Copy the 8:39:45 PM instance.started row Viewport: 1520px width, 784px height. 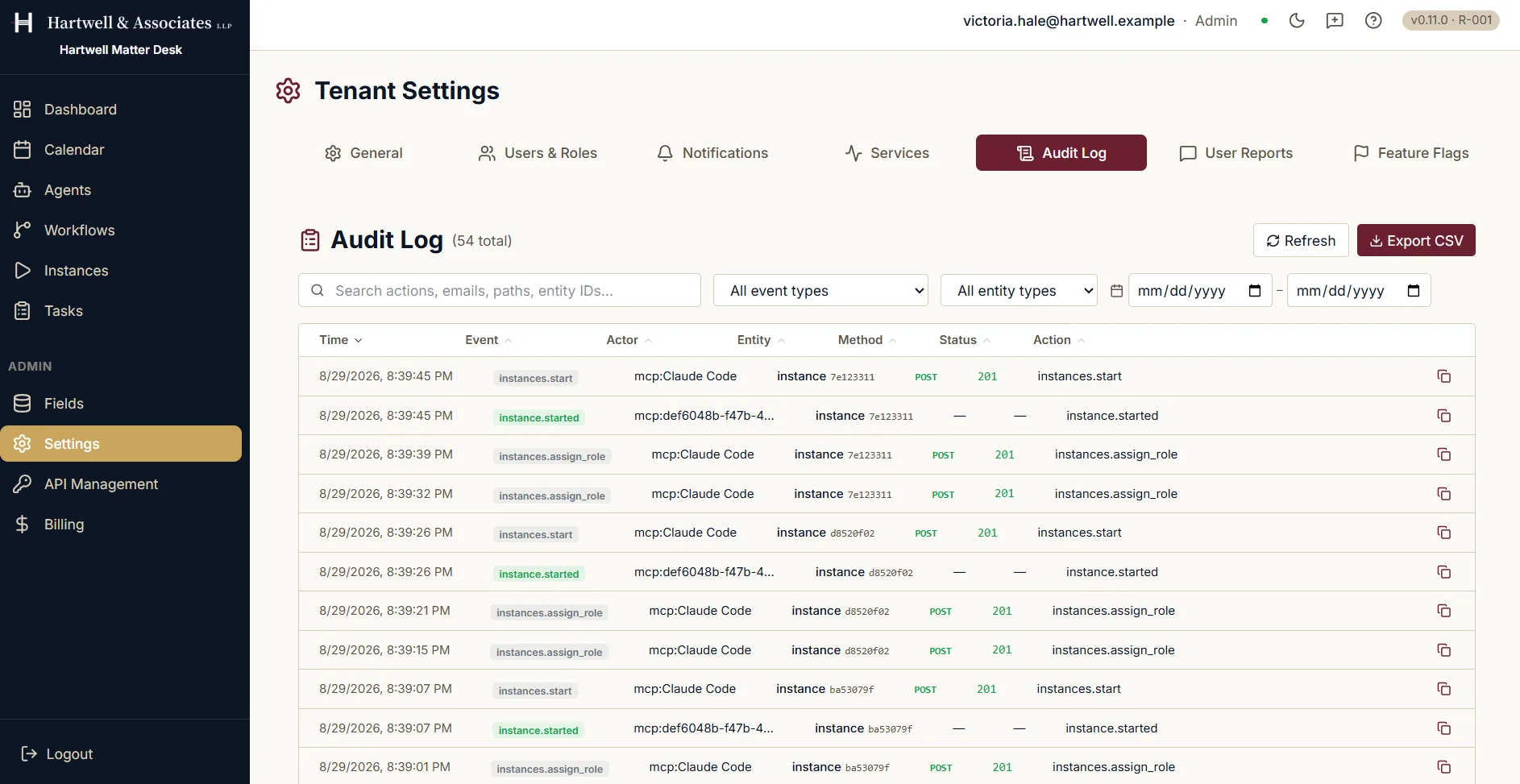1444,416
